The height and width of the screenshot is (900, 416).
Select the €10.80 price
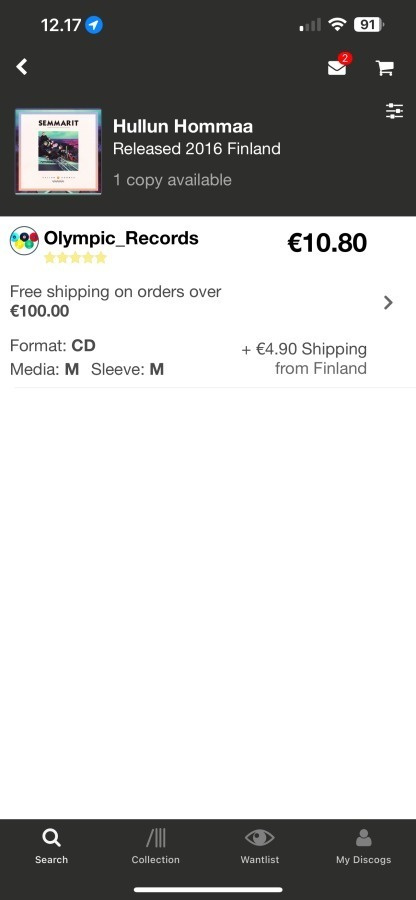click(326, 243)
